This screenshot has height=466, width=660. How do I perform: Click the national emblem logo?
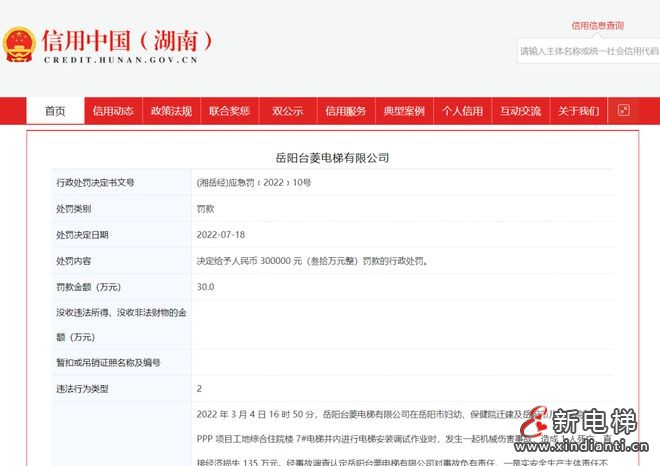[x=19, y=45]
